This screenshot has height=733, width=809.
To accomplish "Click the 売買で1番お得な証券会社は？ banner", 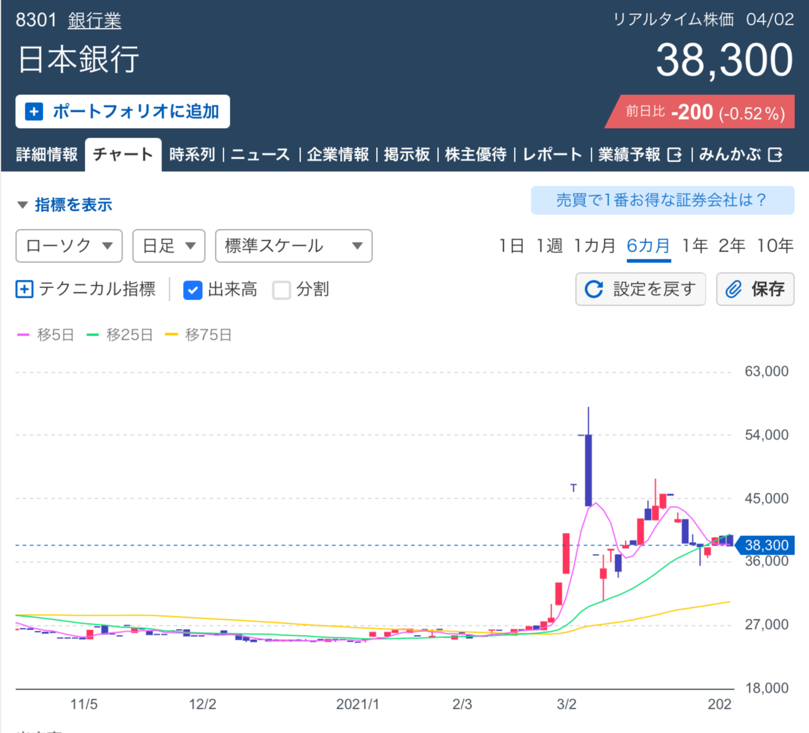I will pos(662,200).
